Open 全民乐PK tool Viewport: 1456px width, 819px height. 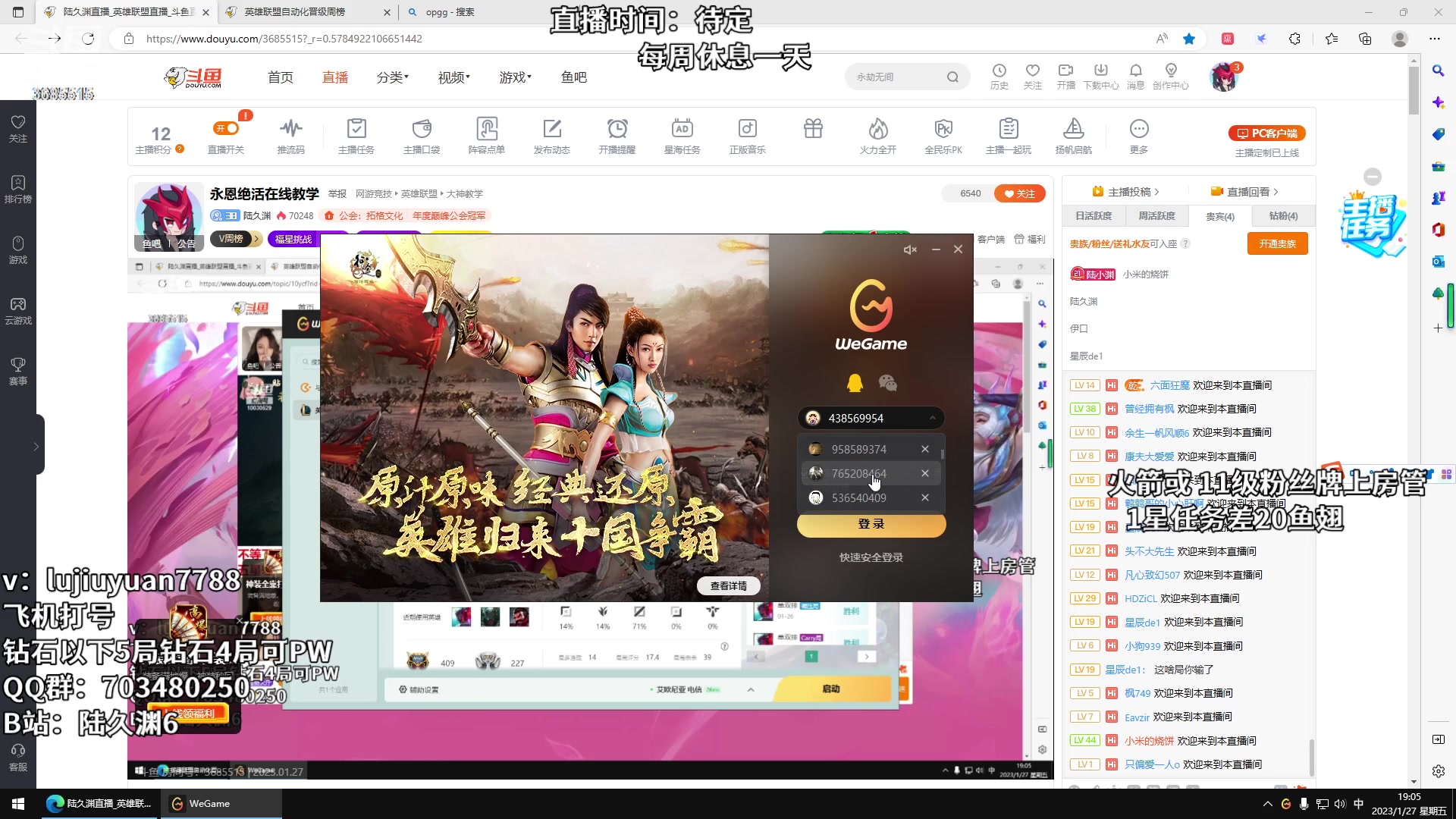click(943, 136)
